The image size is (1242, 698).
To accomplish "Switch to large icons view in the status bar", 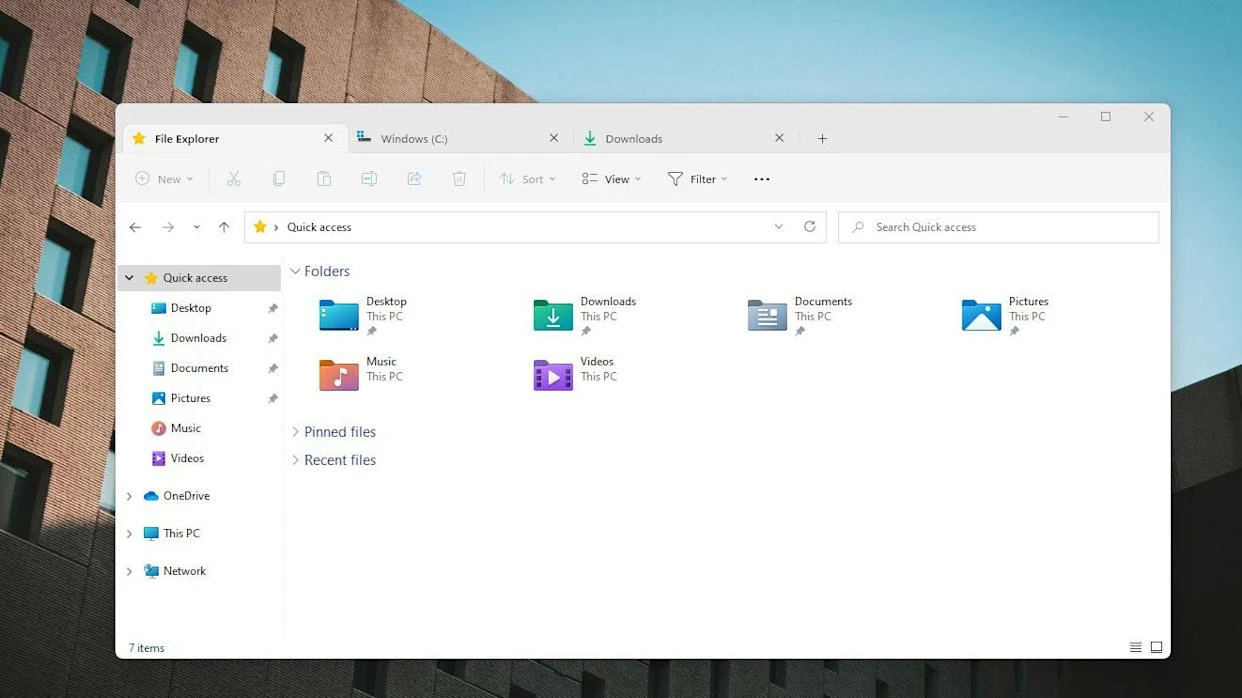I will tap(1156, 647).
